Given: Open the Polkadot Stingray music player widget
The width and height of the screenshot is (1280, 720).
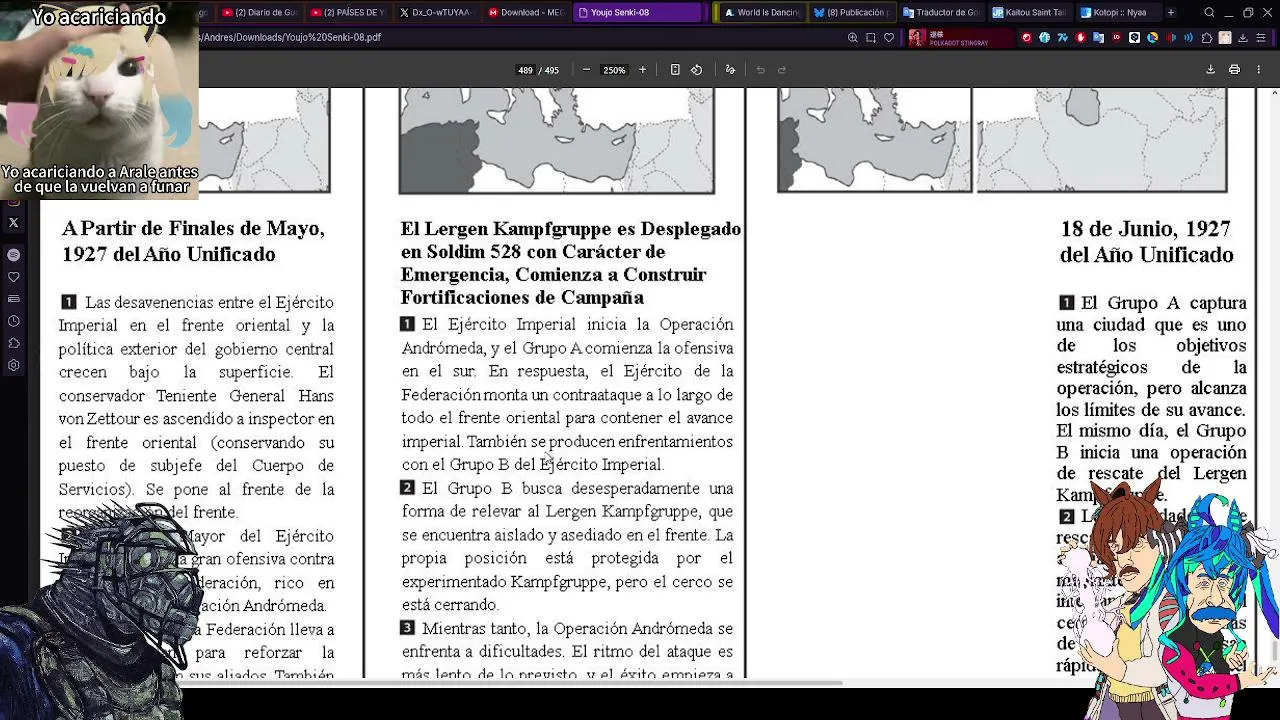Looking at the screenshot, I should click(x=962, y=38).
